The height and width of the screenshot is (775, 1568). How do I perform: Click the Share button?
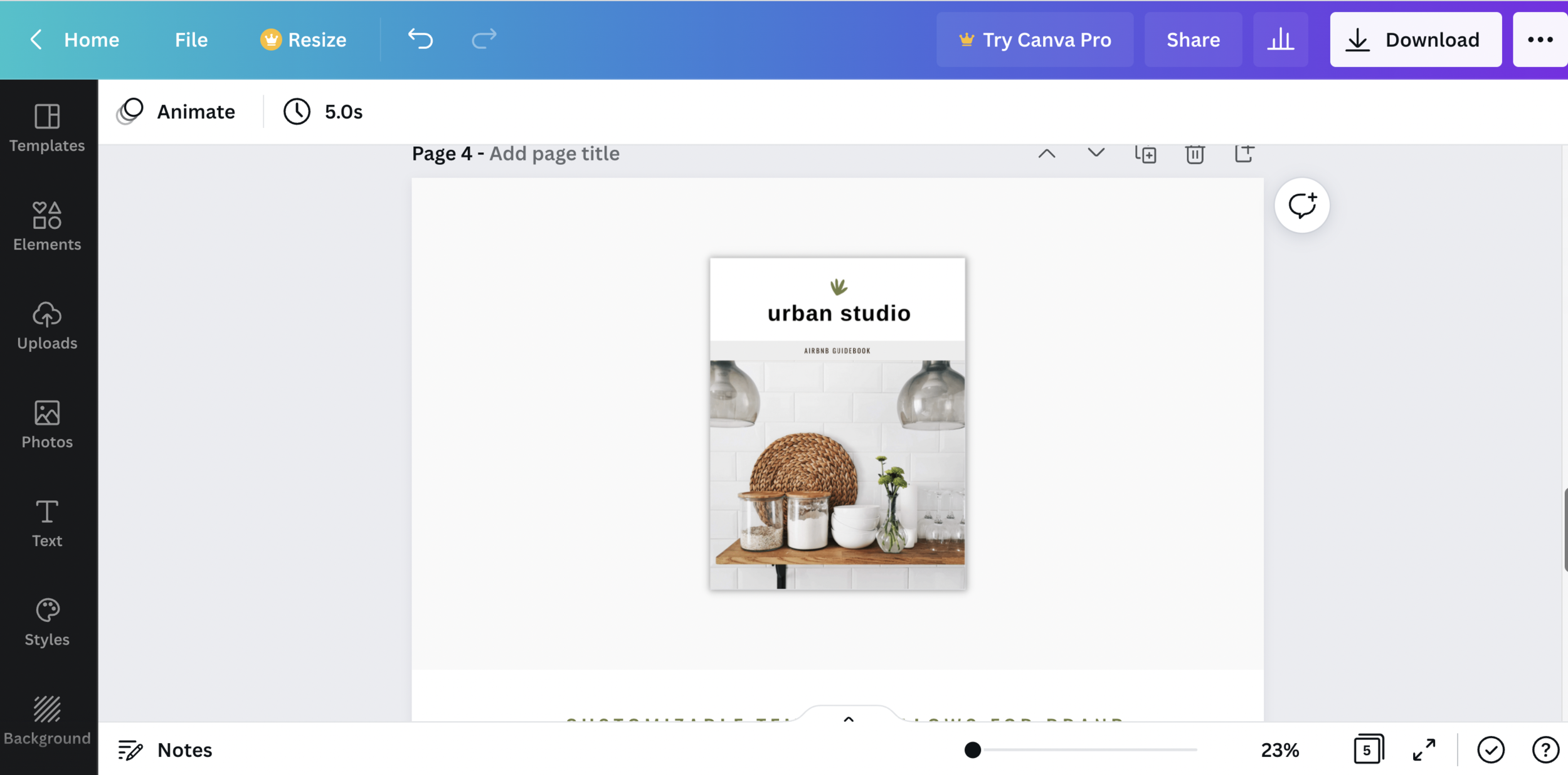[x=1193, y=39]
